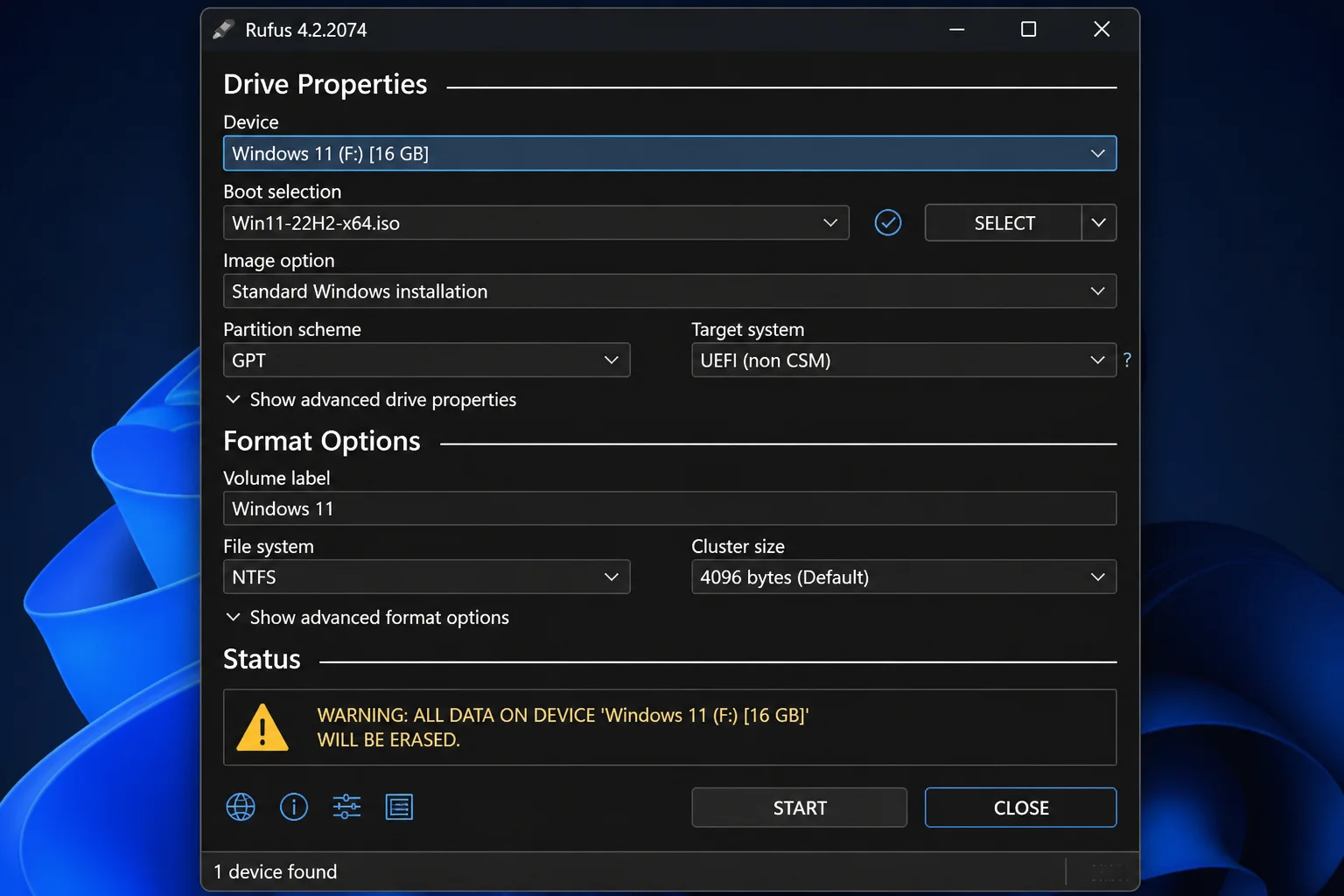Show the log window icon
Viewport: 1344px width, 896px height.
tap(399, 807)
